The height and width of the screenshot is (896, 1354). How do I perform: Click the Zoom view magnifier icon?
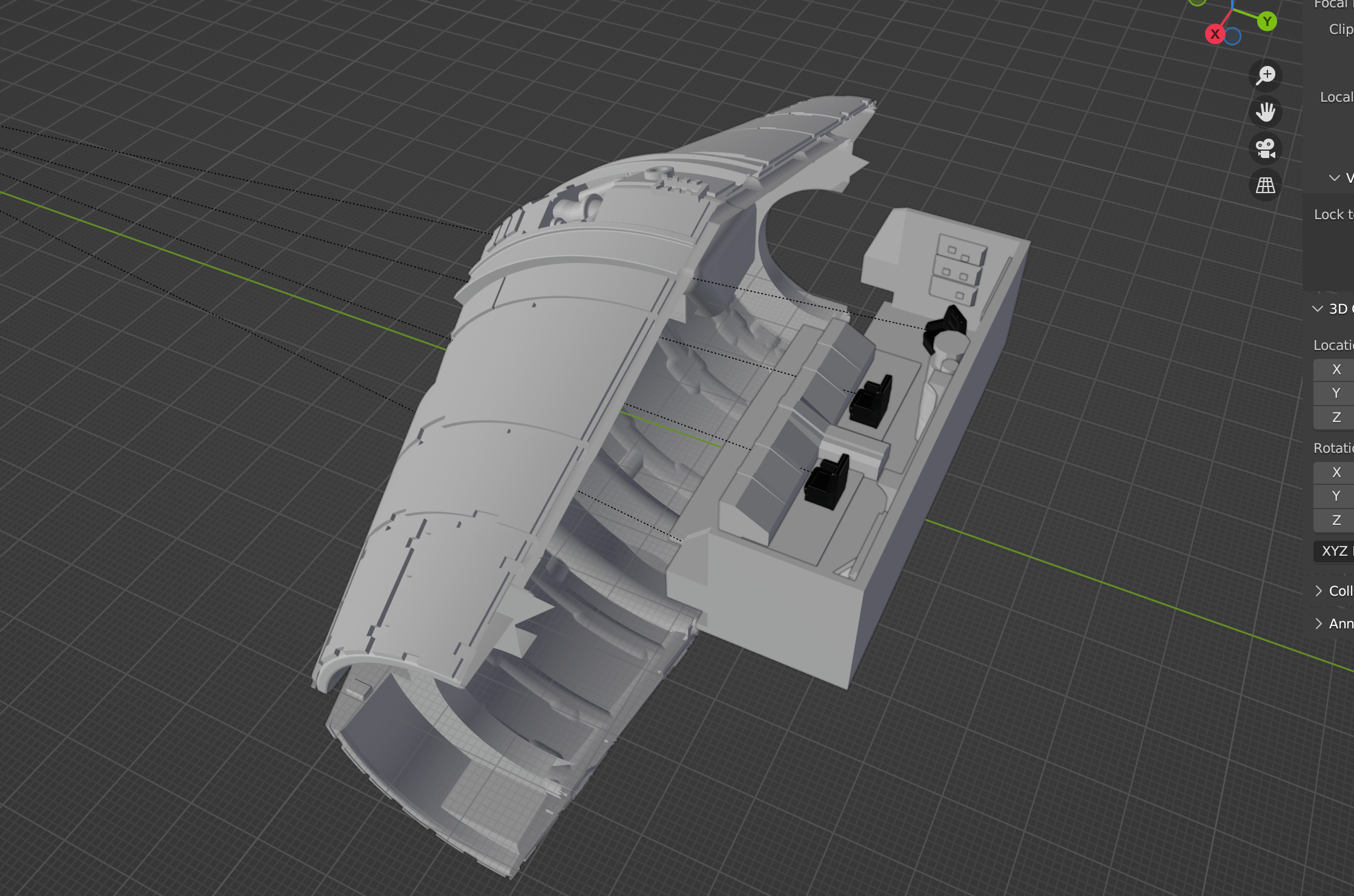(x=1265, y=75)
